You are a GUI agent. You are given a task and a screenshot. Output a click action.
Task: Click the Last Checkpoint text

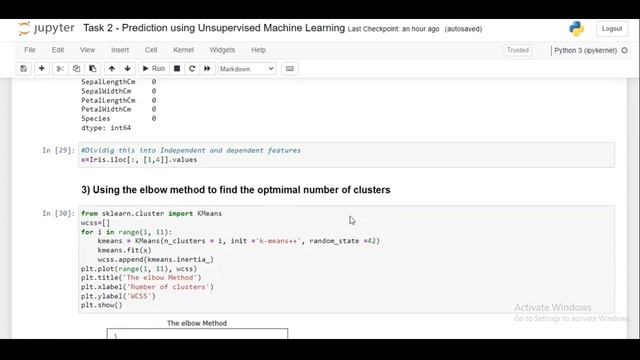[393, 29]
